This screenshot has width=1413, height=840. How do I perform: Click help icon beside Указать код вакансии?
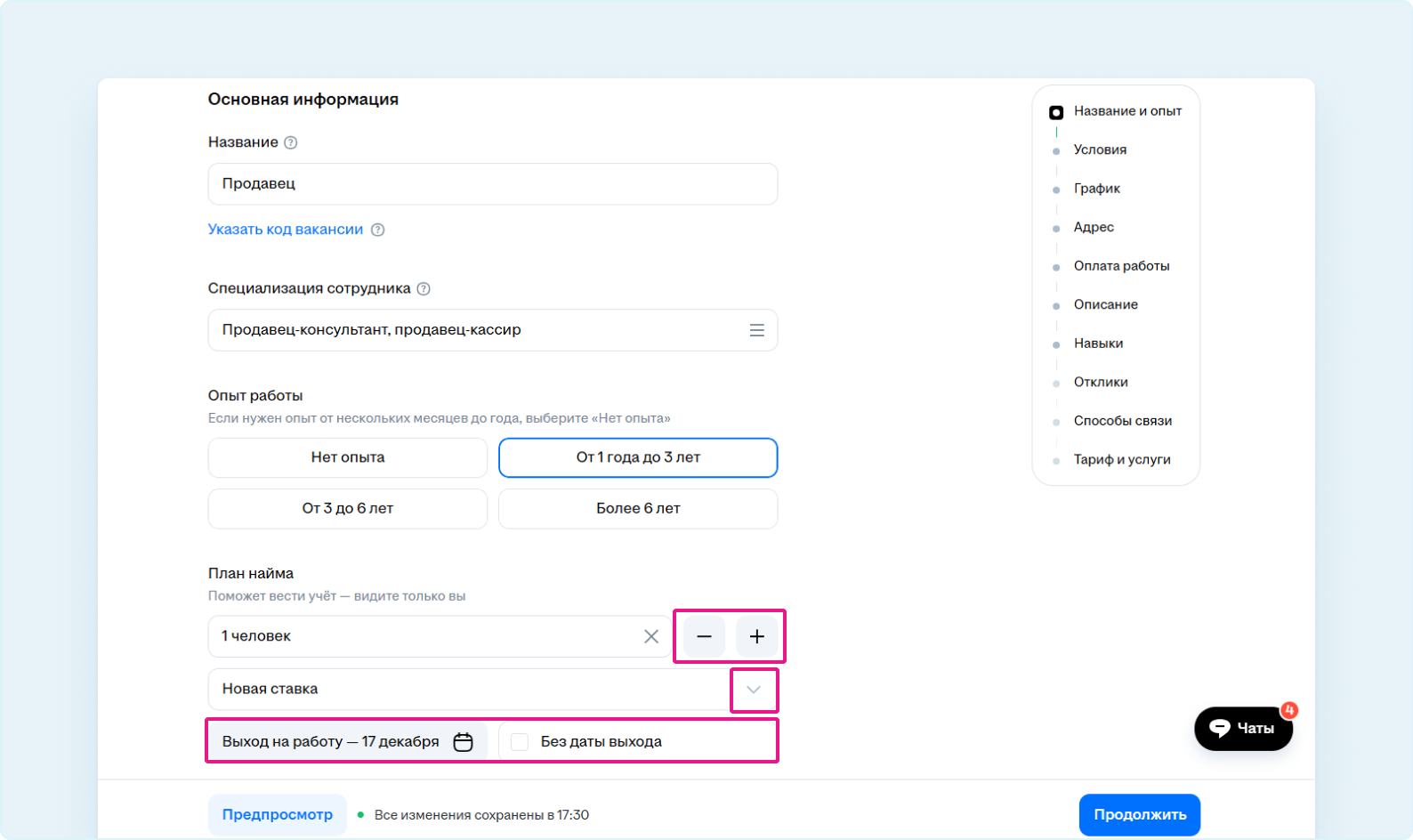coord(377,230)
